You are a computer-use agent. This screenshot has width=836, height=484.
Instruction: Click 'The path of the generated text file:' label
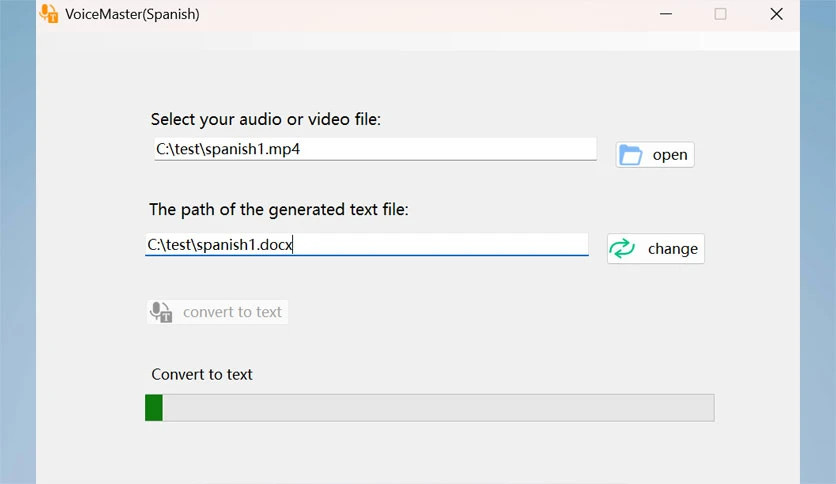(x=279, y=209)
